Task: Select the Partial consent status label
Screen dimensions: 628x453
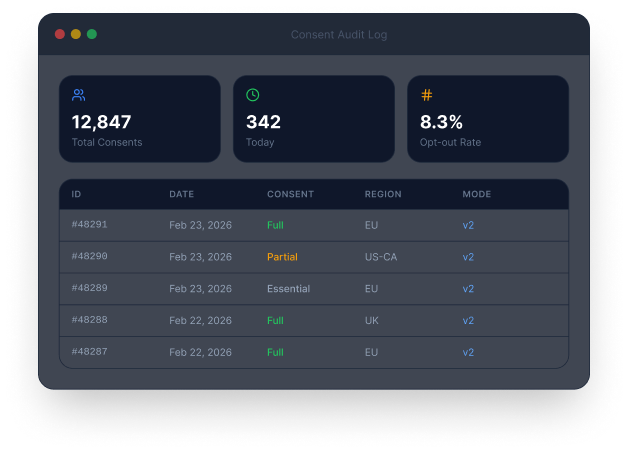Action: click(x=282, y=257)
